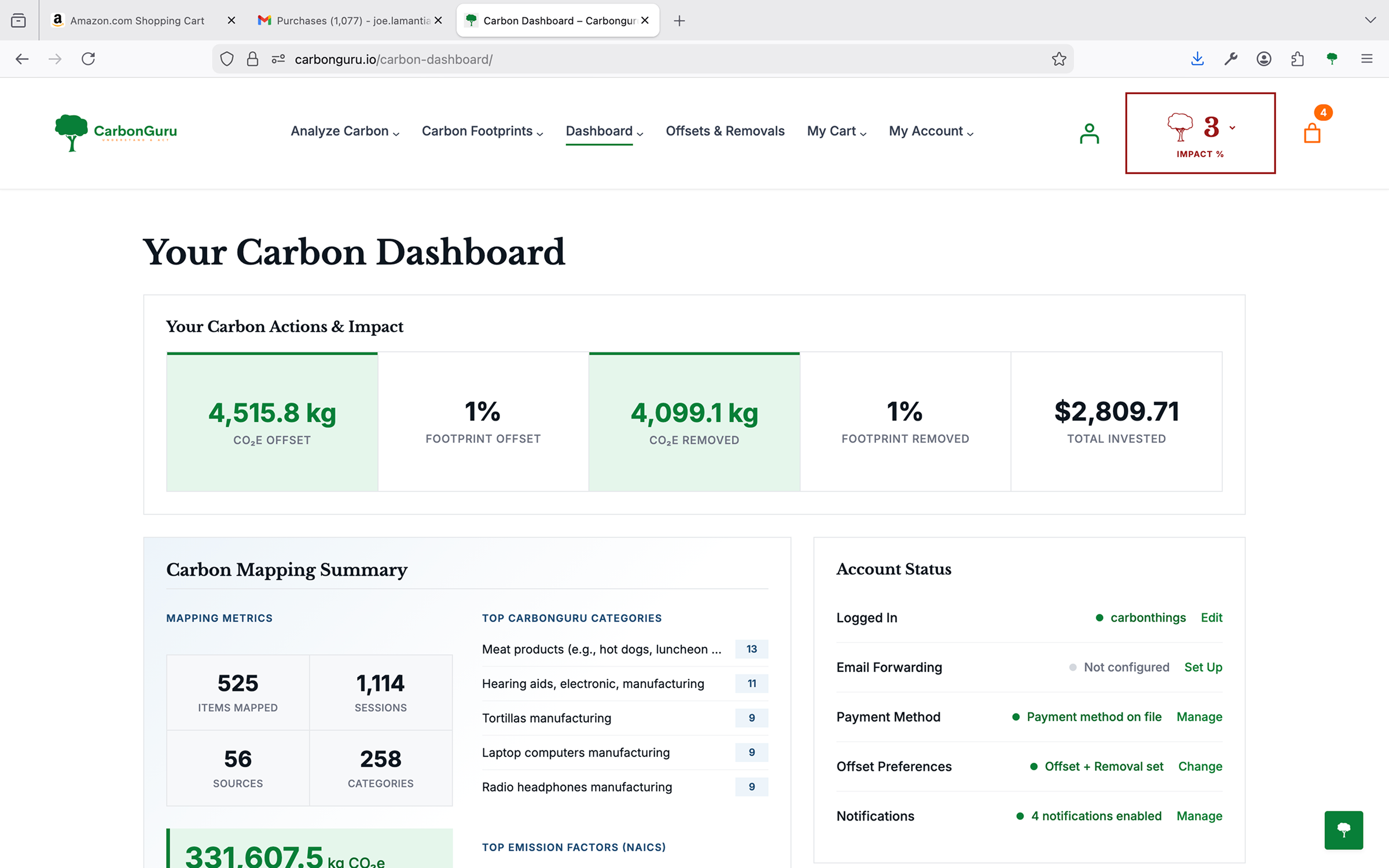Click the floating green tree chat button
1389x868 pixels.
pyautogui.click(x=1344, y=830)
